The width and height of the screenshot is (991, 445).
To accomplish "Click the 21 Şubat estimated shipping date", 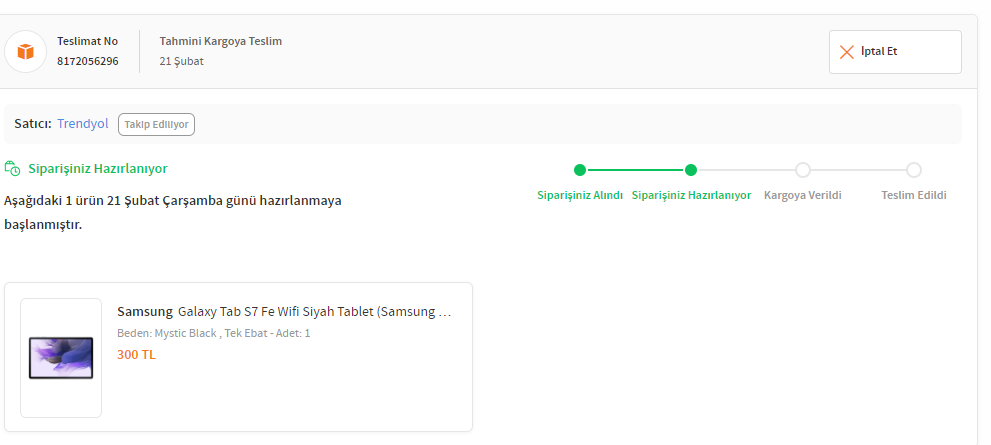I will click(x=182, y=61).
